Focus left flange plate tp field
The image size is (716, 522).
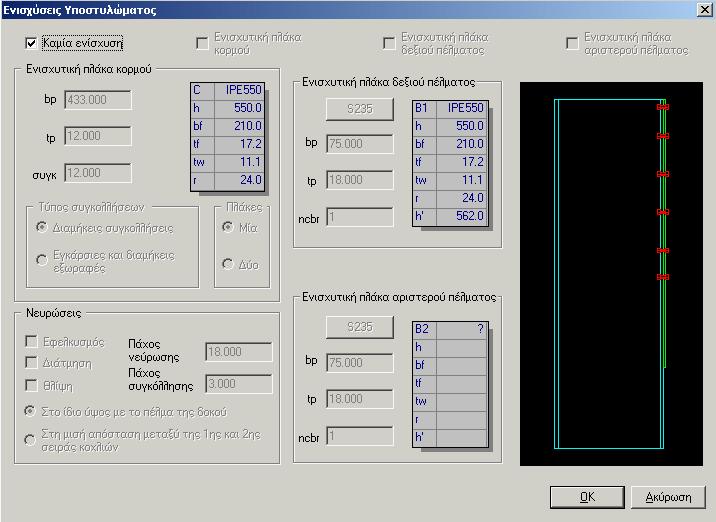(x=360, y=399)
